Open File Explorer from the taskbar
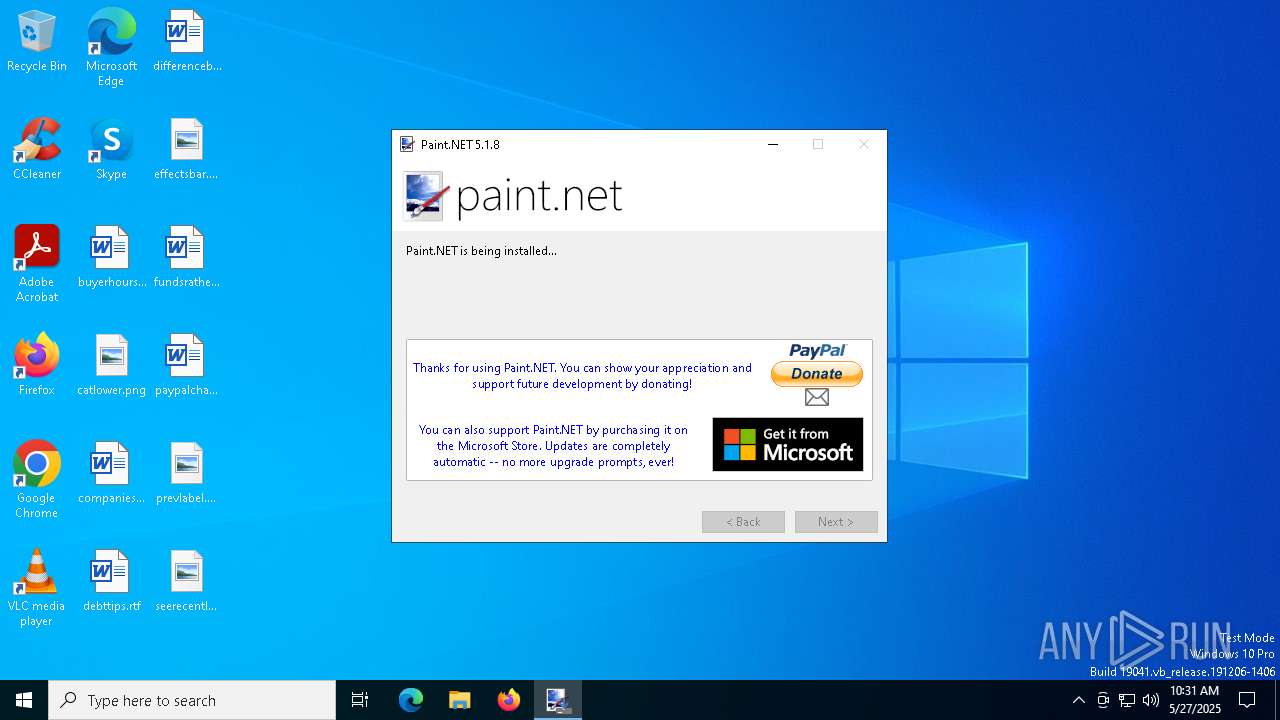 460,700
